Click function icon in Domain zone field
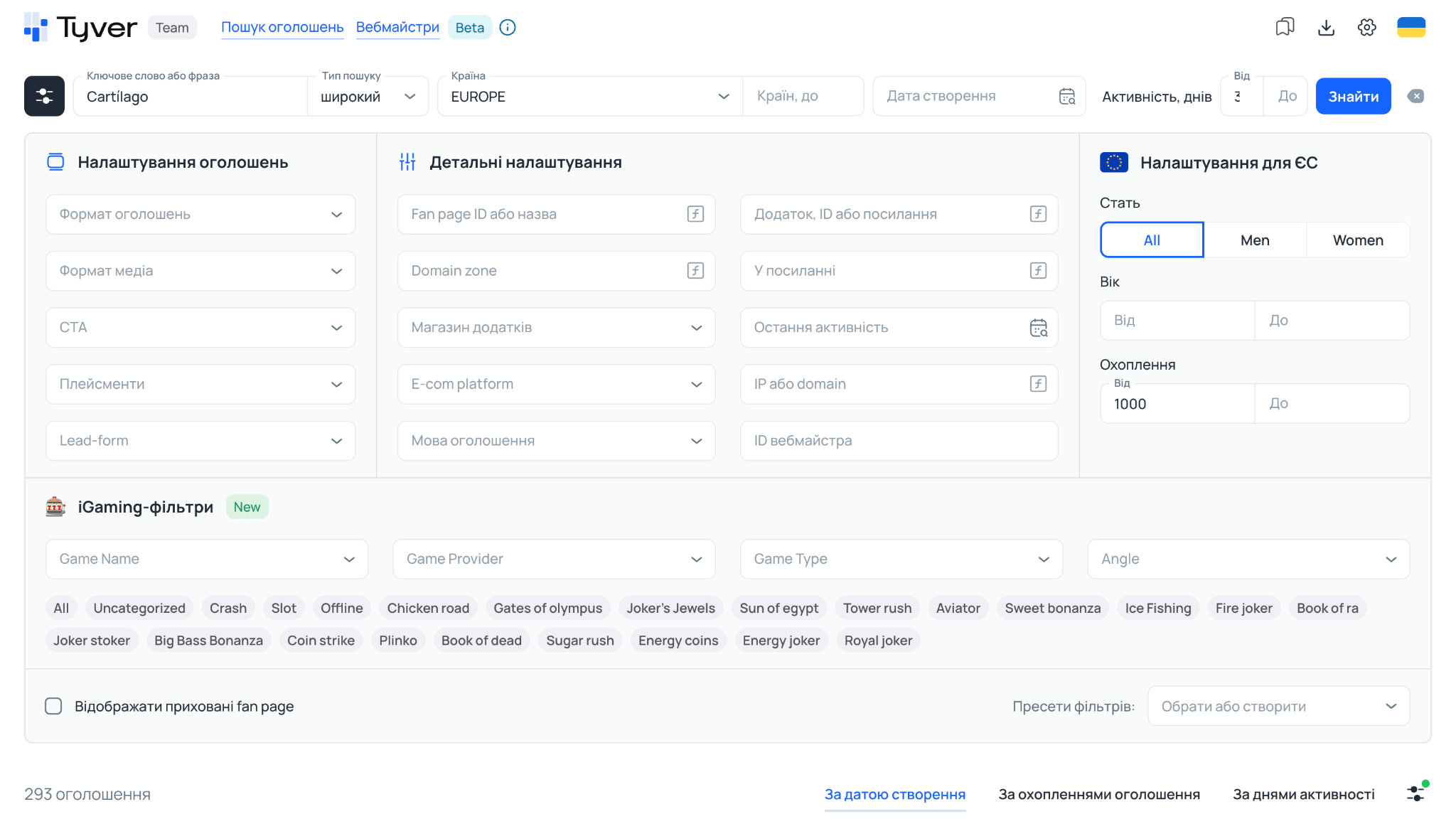1456x819 pixels. pos(695,271)
